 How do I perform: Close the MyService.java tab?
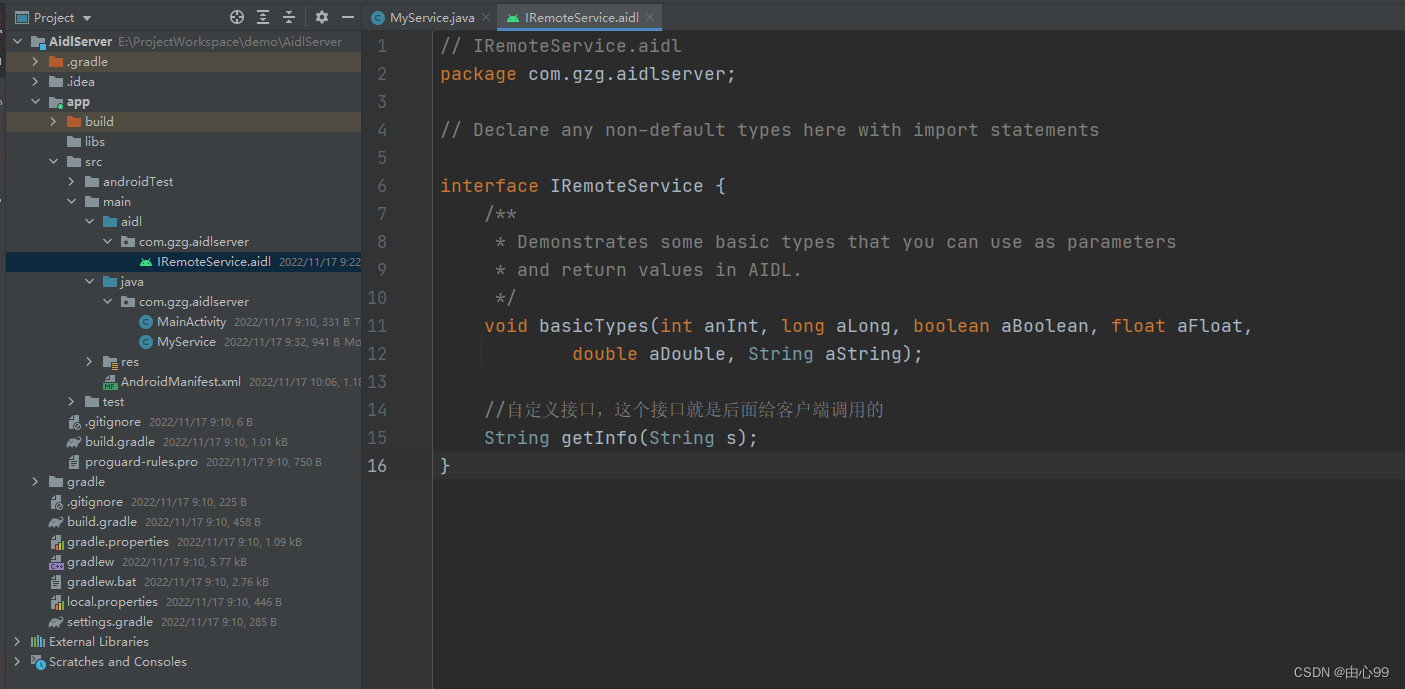tap(486, 18)
